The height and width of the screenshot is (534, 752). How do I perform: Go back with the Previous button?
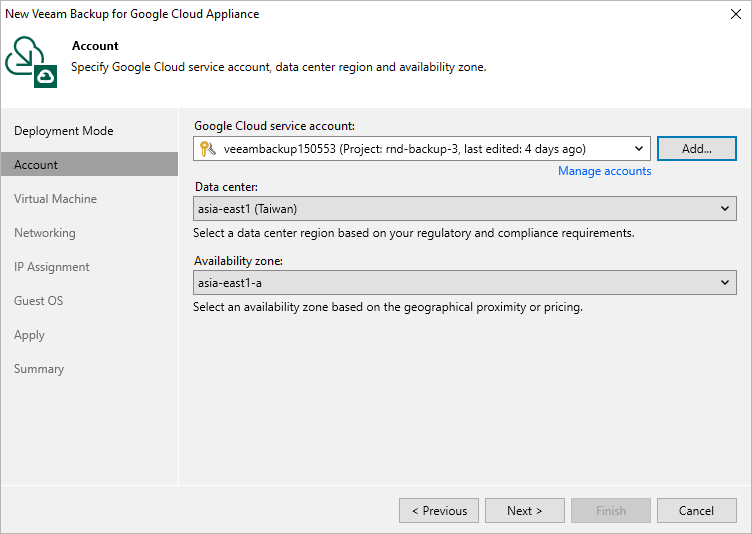click(439, 510)
